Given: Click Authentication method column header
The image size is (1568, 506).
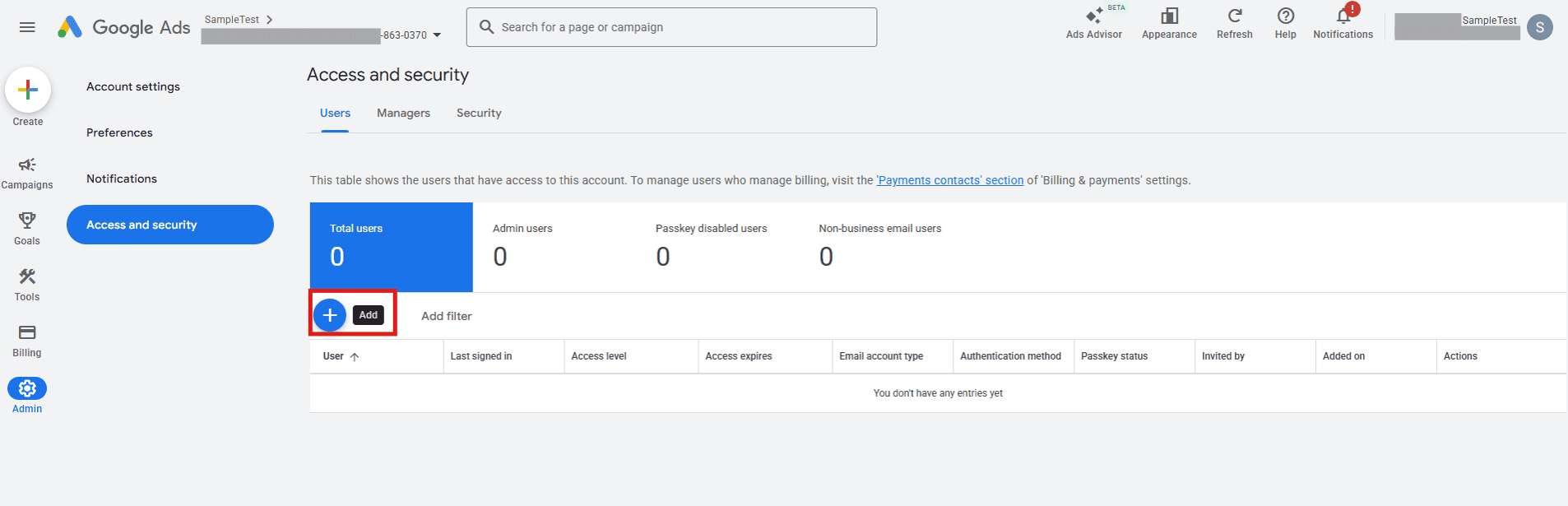Looking at the screenshot, I should tap(1010, 356).
